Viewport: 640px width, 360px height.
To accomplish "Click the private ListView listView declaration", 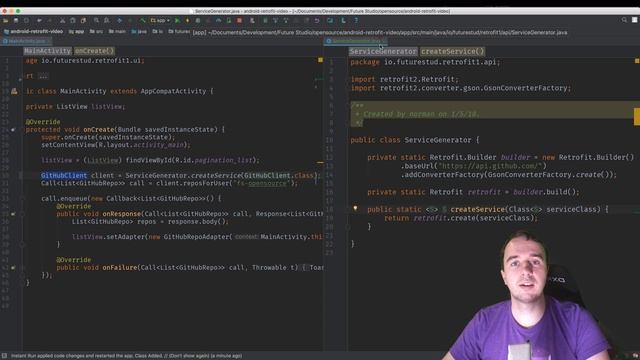I will (x=76, y=107).
